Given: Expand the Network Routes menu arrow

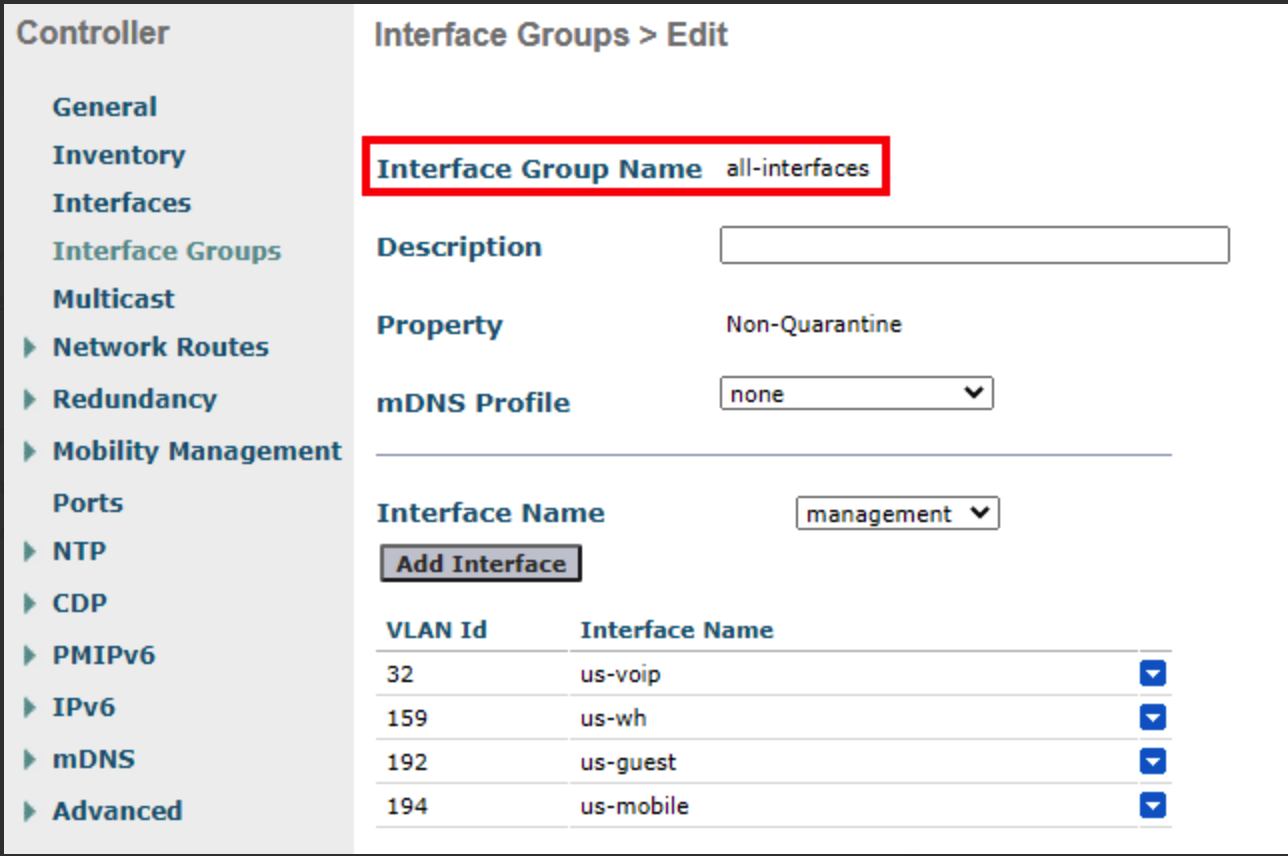Looking at the screenshot, I should (30, 348).
